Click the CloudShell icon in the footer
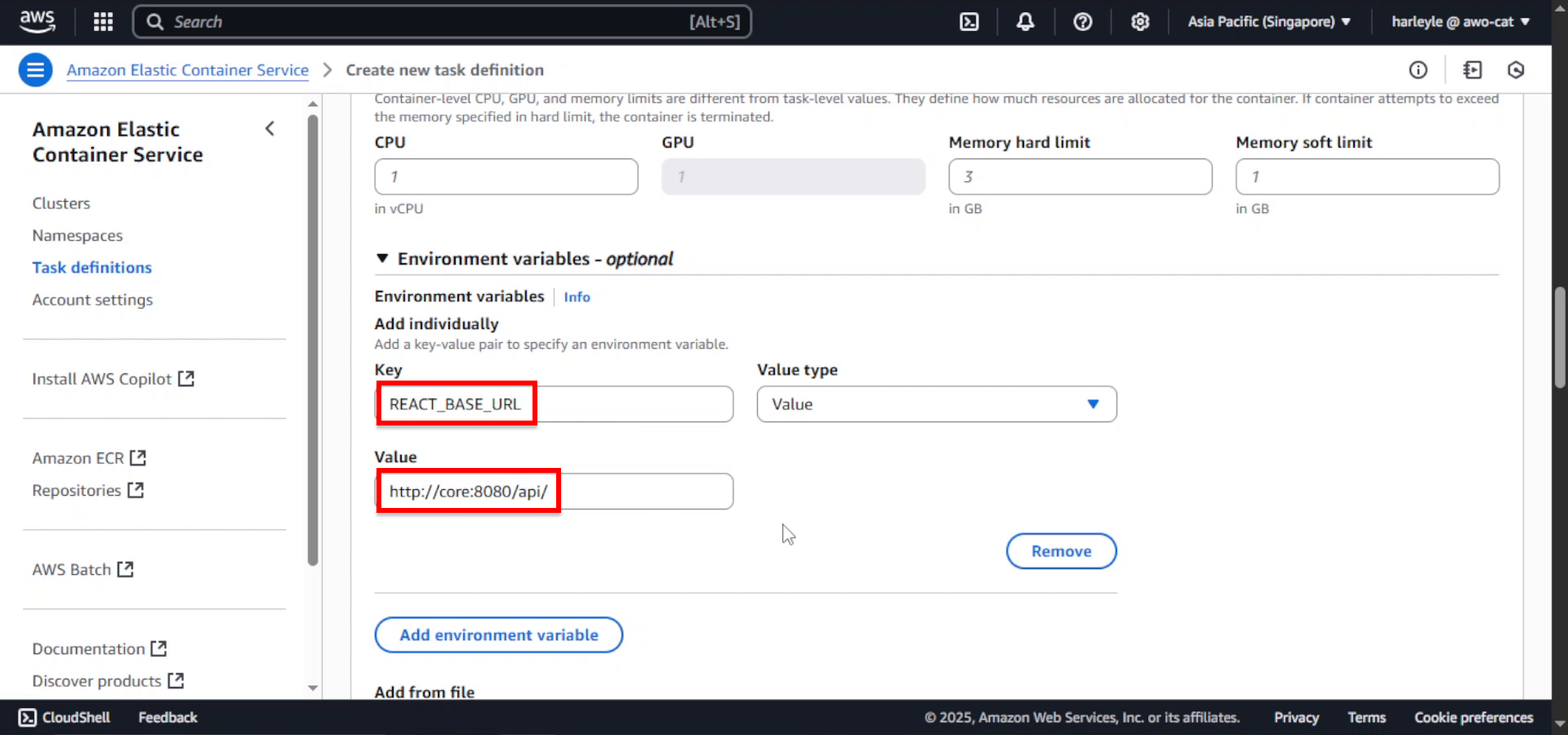 tap(27, 717)
